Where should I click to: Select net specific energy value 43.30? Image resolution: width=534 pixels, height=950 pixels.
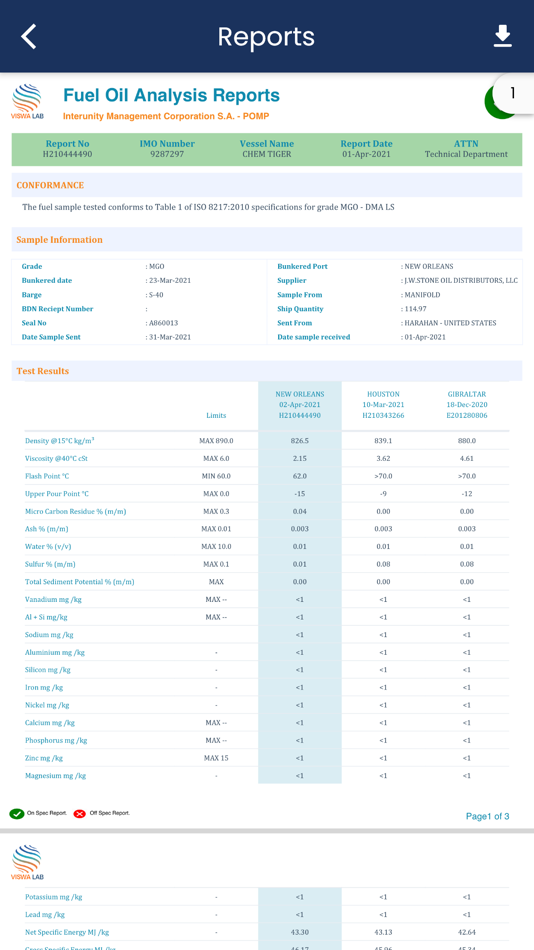click(299, 932)
